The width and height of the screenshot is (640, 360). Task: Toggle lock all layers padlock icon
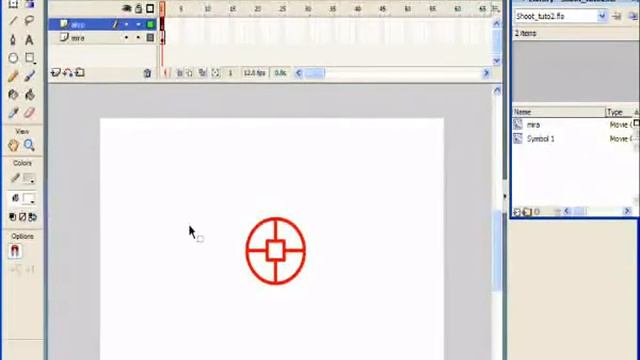(139, 8)
